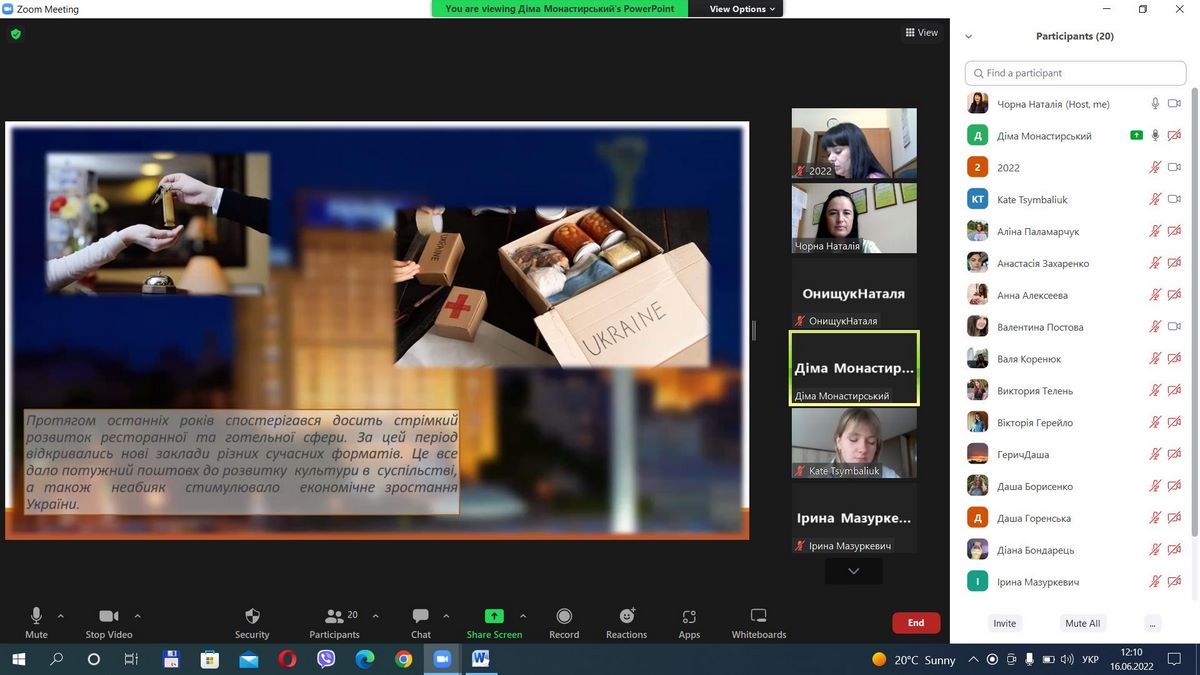Open the Chat panel
1200x675 pixels.
421,617
